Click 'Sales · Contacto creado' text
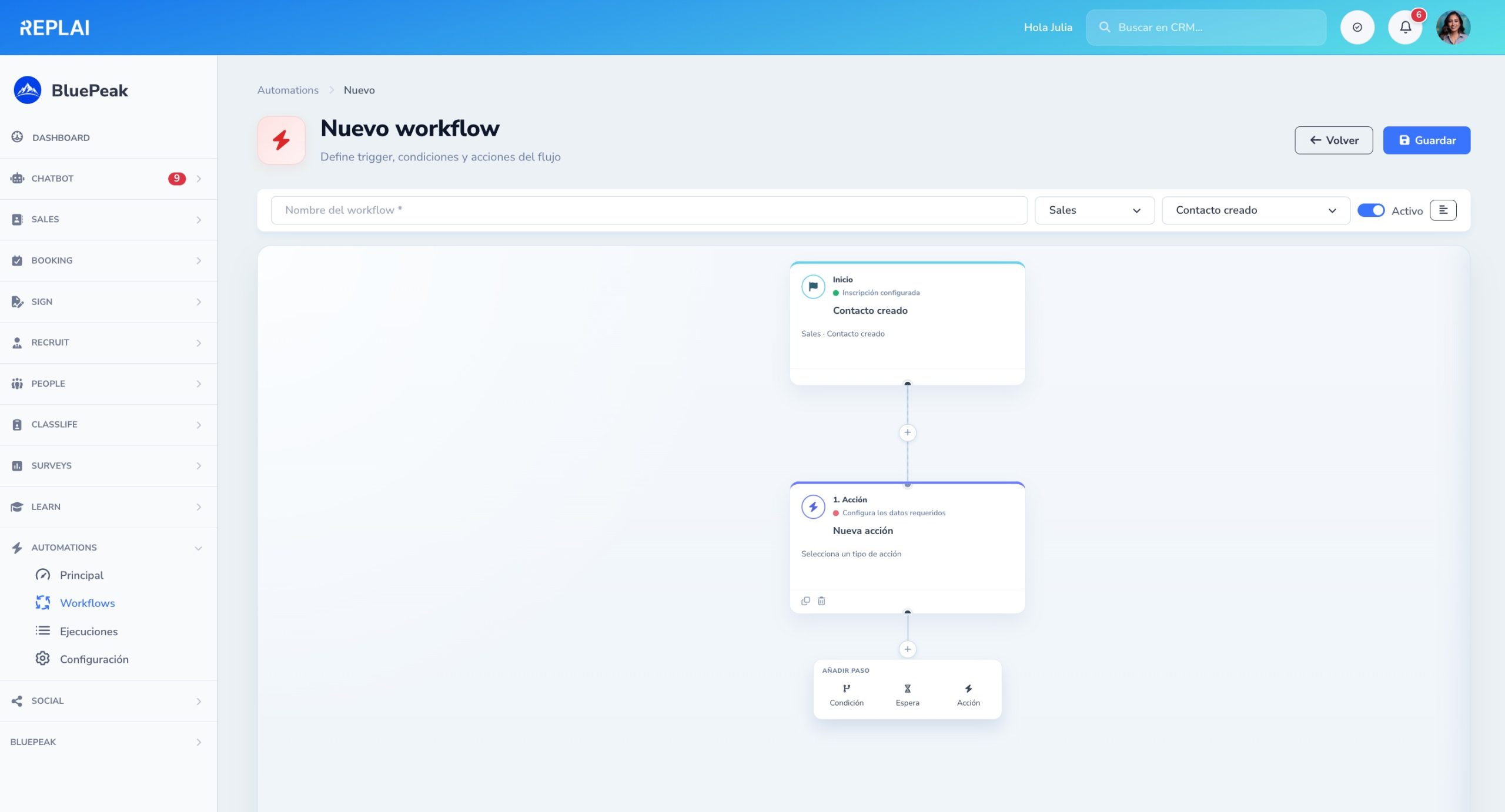Viewport: 1505px width, 812px height. tap(842, 334)
